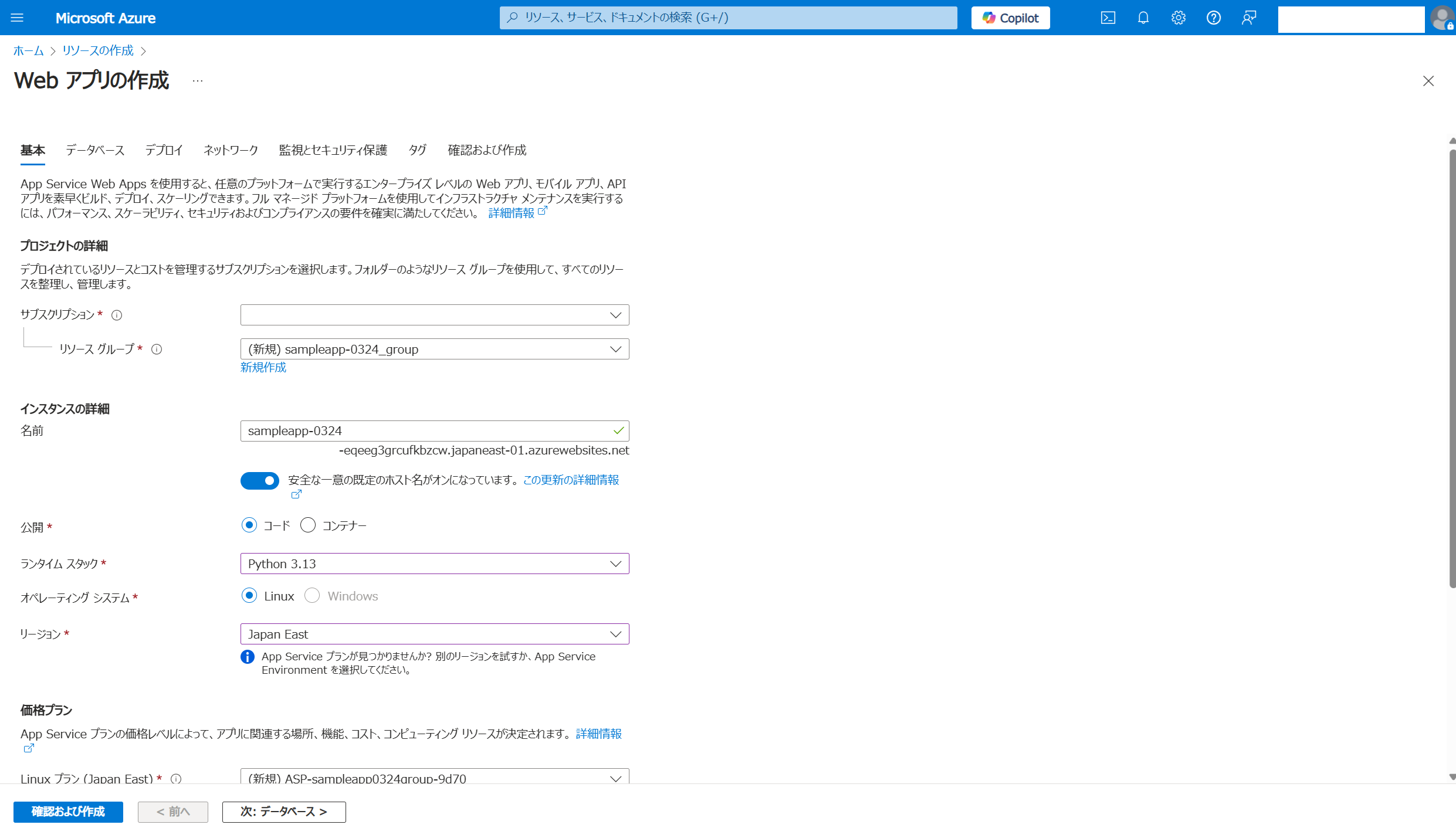The width and height of the screenshot is (1456, 828).
Task: Select the コンテナー publish radio option
Action: pyautogui.click(x=308, y=525)
